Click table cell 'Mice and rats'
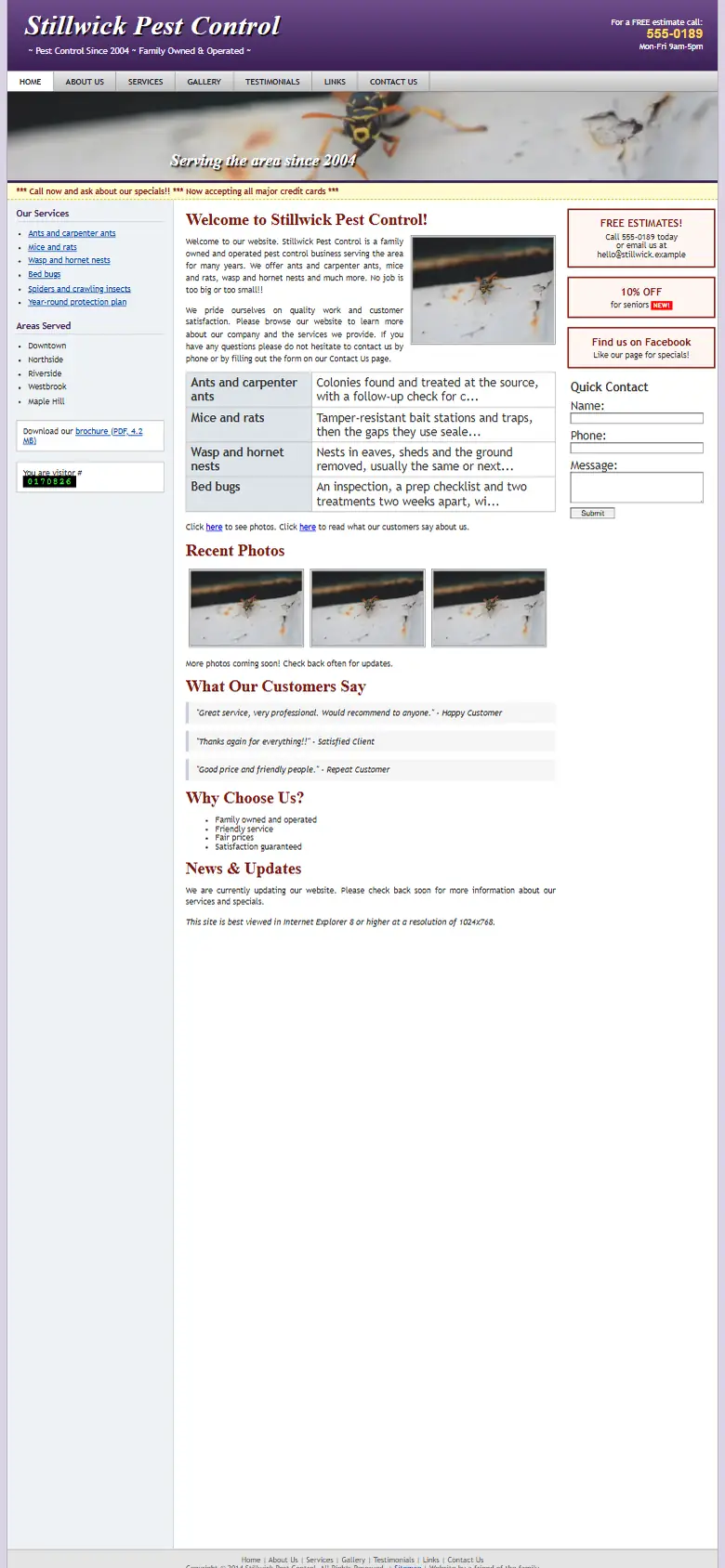This screenshot has height=1568, width=725. 249,425
